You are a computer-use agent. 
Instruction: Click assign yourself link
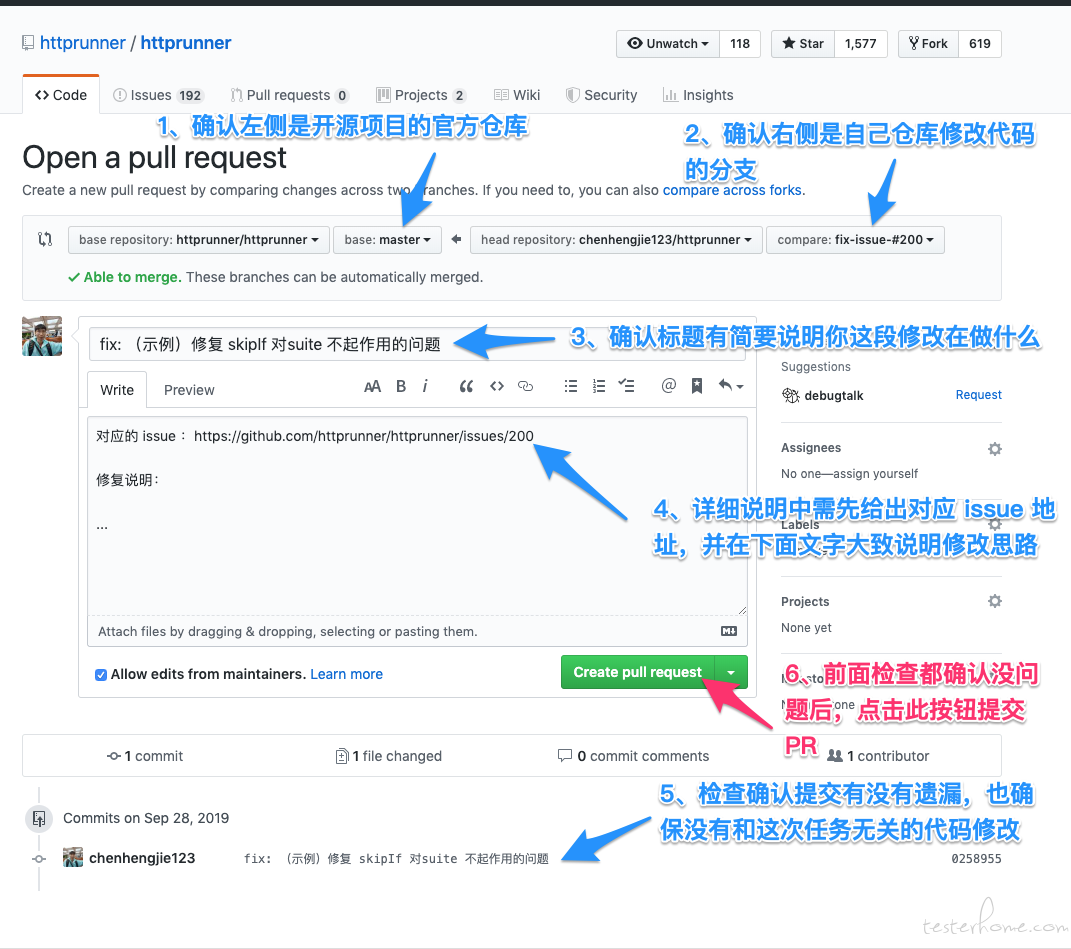pyautogui.click(x=875, y=473)
